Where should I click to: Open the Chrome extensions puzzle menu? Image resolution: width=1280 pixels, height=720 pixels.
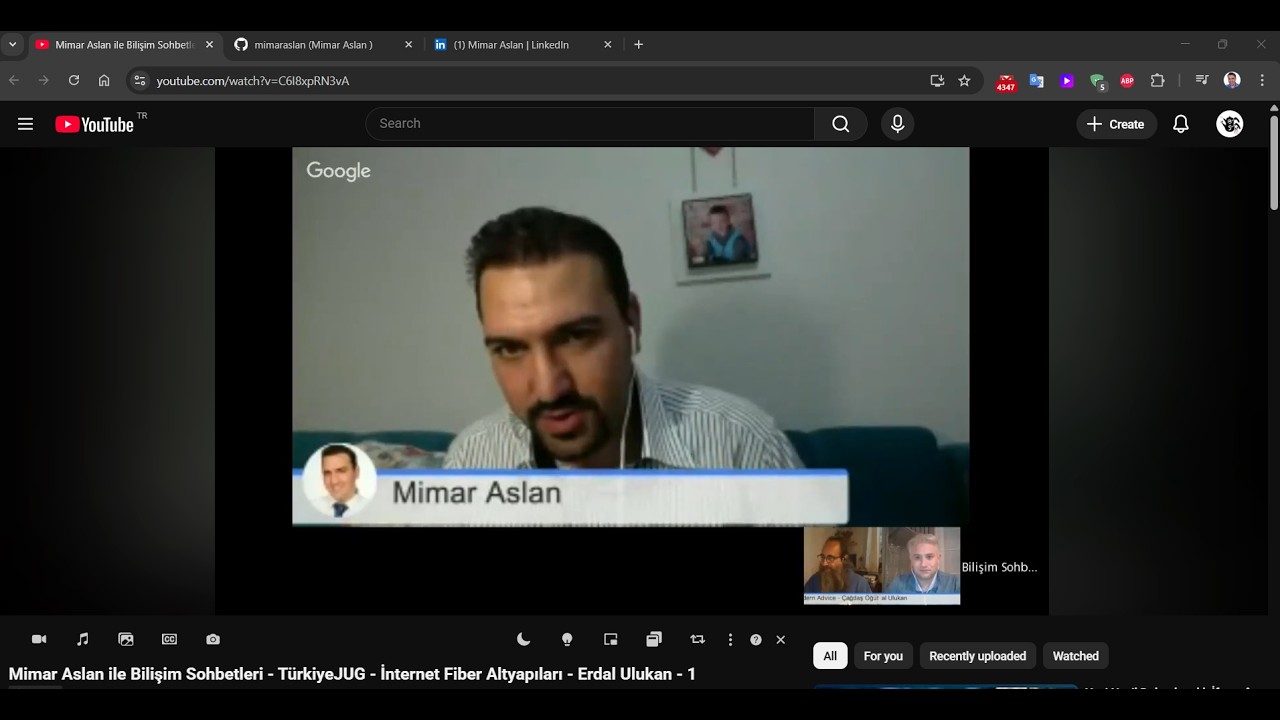pyautogui.click(x=1158, y=81)
